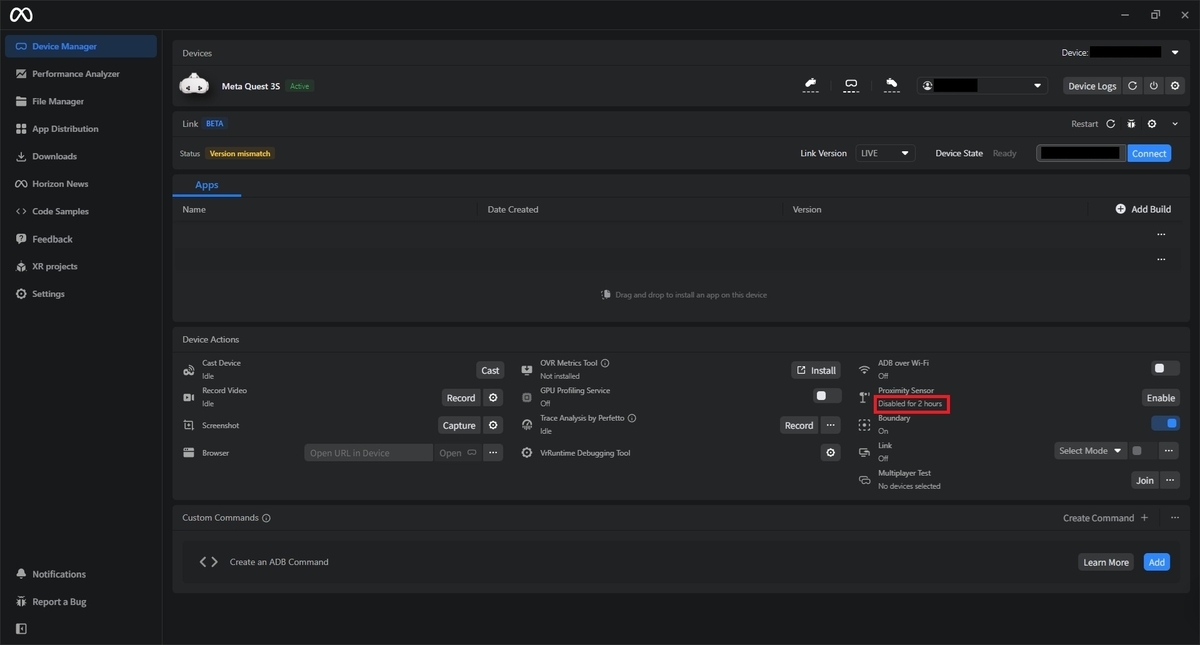Click the device power icon button
The width and height of the screenshot is (1200, 645).
(1153, 86)
